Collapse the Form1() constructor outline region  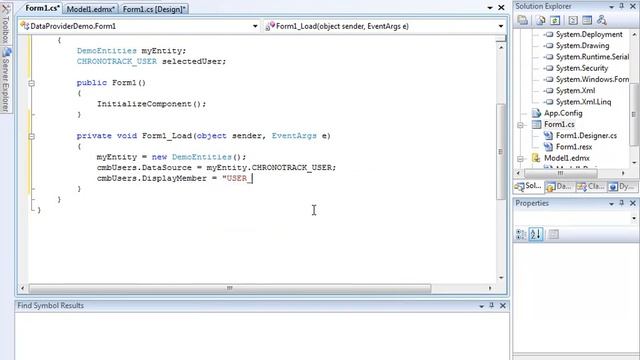pyautogui.click(x=31, y=83)
